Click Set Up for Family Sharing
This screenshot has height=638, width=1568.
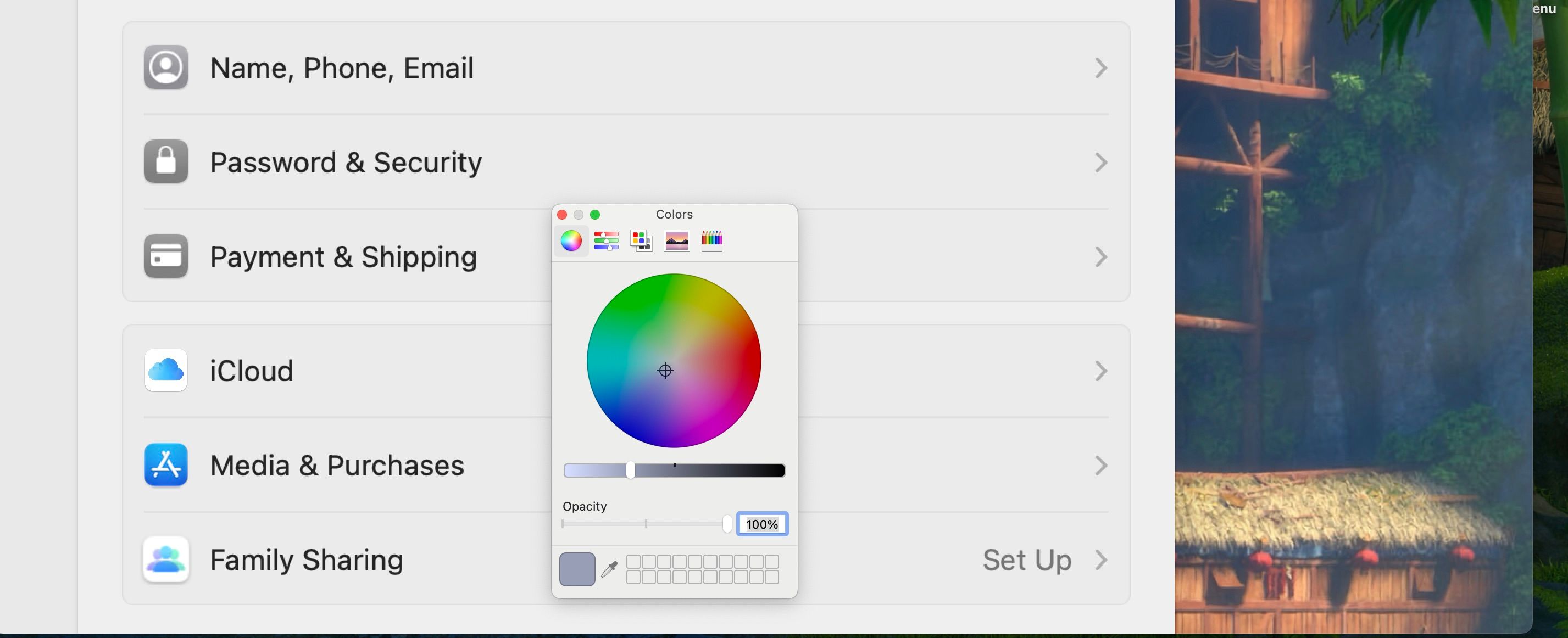[1027, 560]
